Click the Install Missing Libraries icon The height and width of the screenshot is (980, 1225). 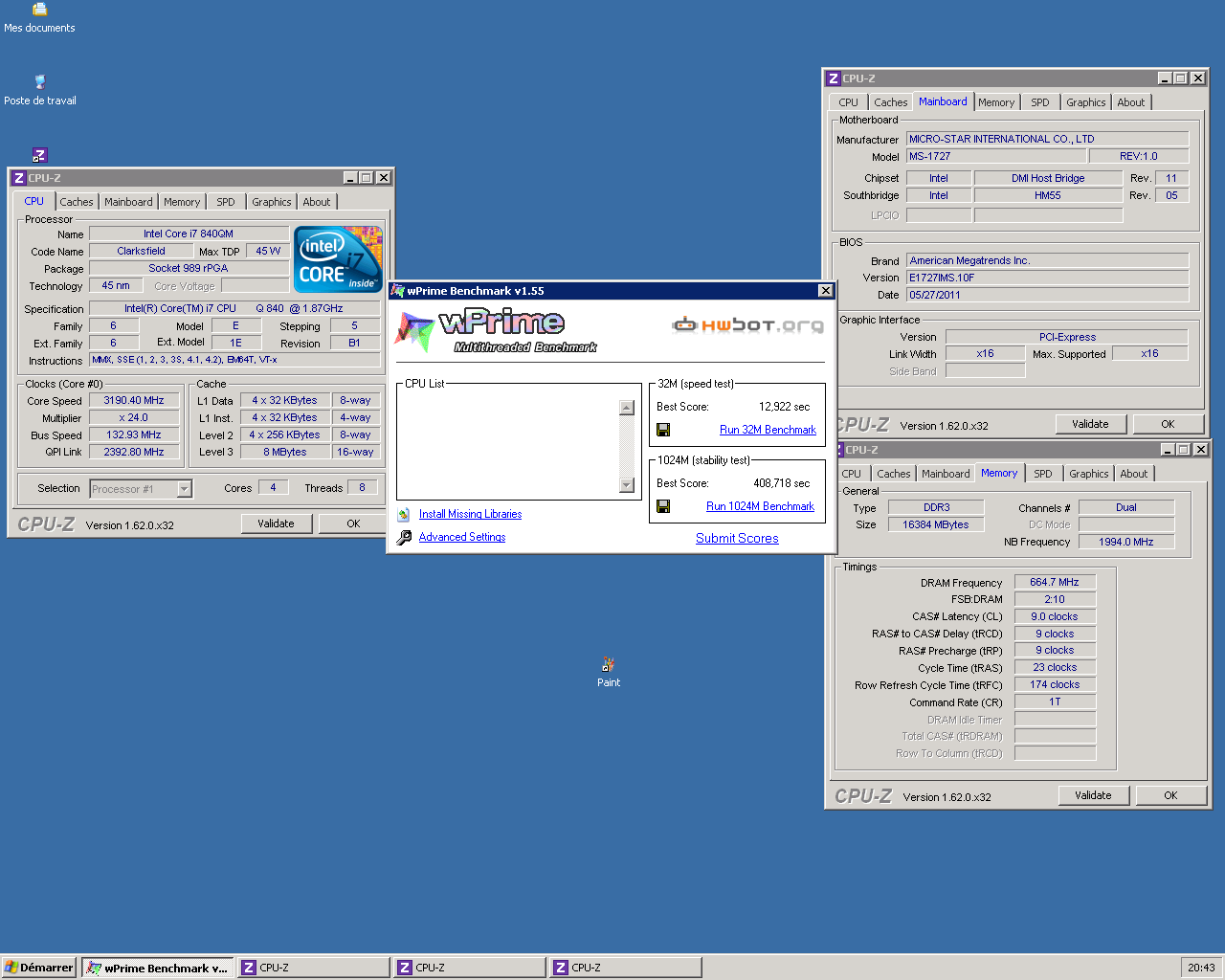click(x=404, y=514)
